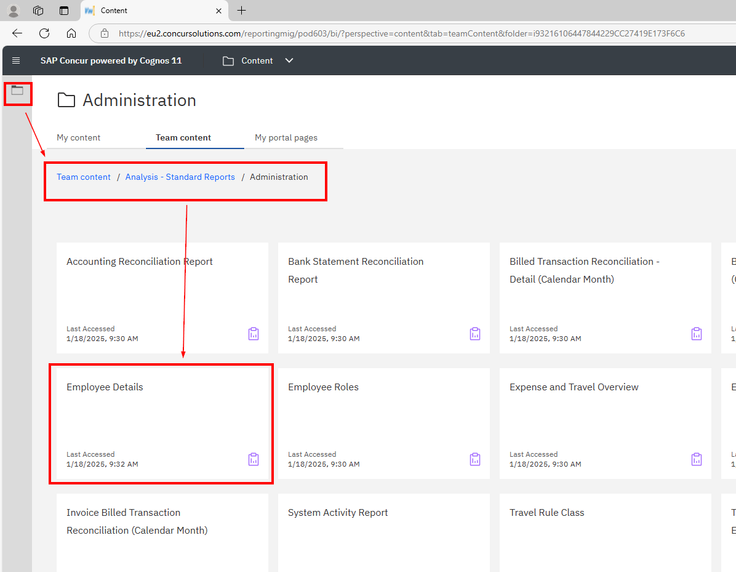
Task: Click report icon on Employee Details card
Action: 253,459
